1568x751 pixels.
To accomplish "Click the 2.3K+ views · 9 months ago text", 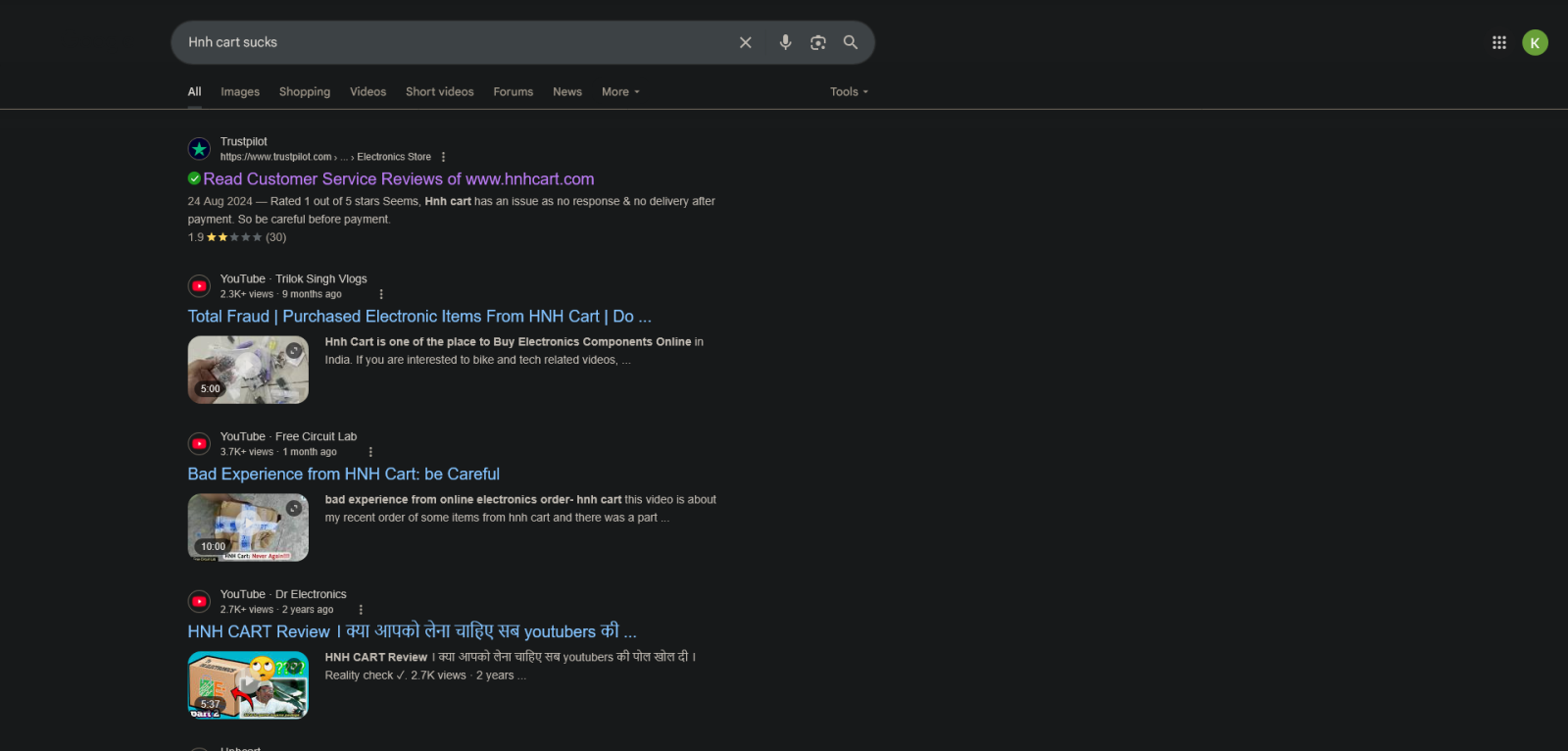I will [281, 294].
